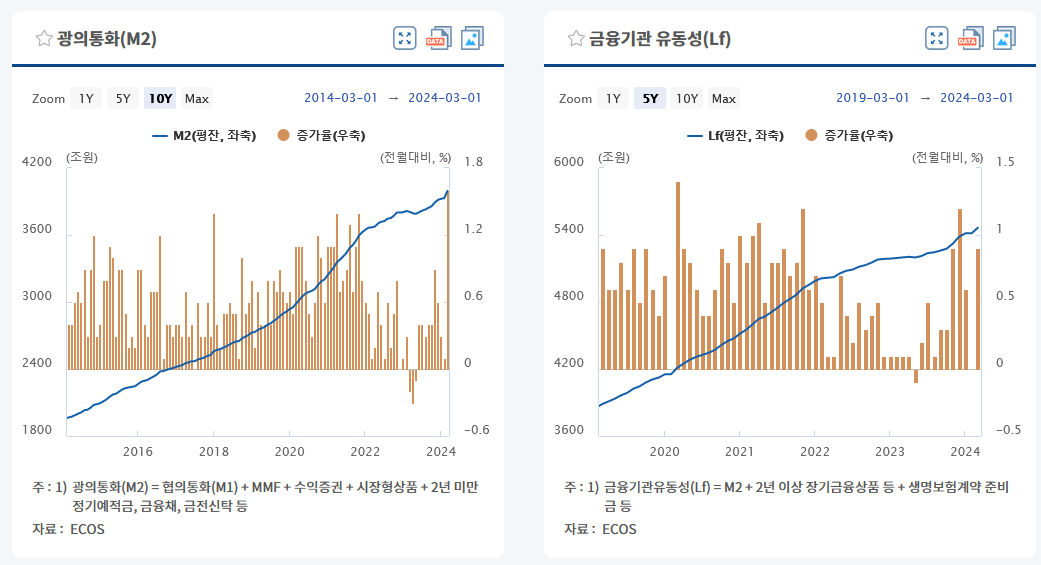
Task: Edit Lf chart end date 2024-03-01
Action: click(x=977, y=98)
